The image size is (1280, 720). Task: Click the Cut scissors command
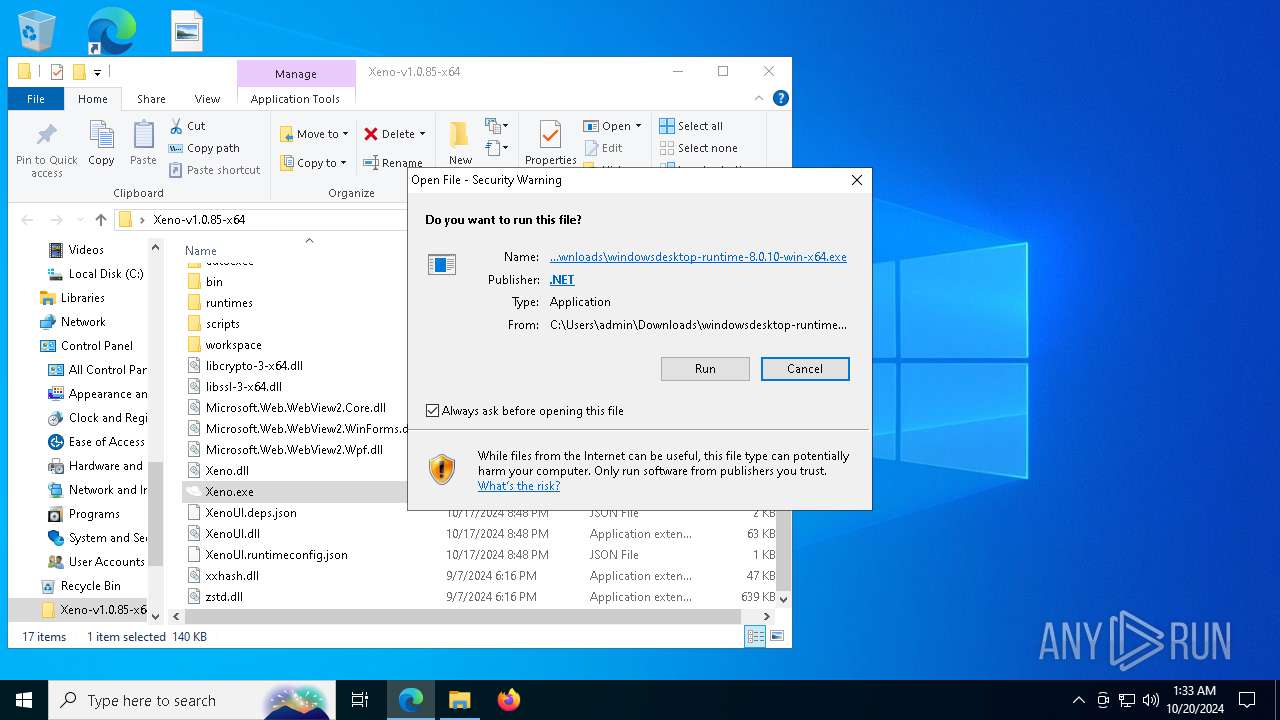pyautogui.click(x=187, y=126)
